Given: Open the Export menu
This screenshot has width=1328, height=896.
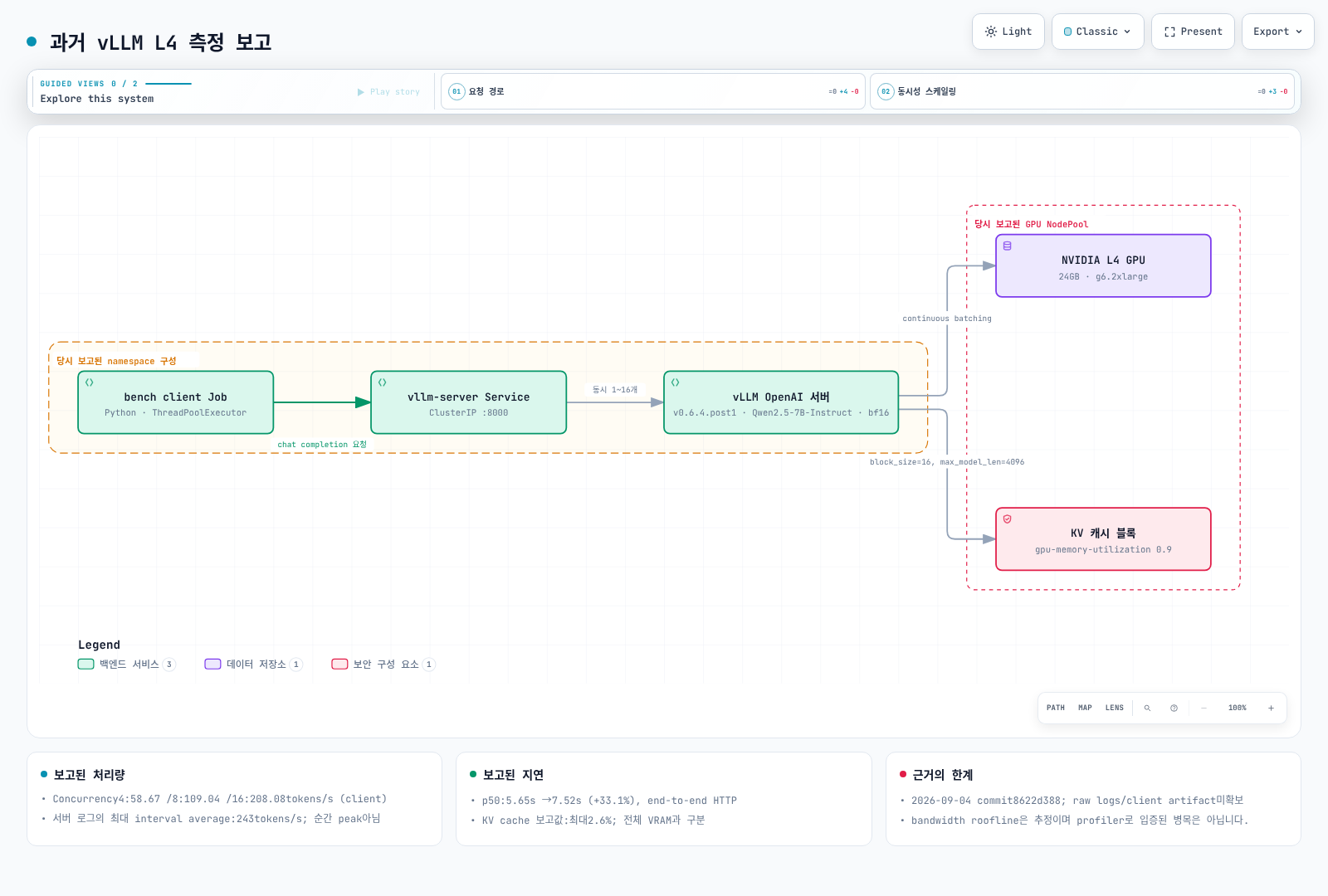Looking at the screenshot, I should click(1277, 32).
